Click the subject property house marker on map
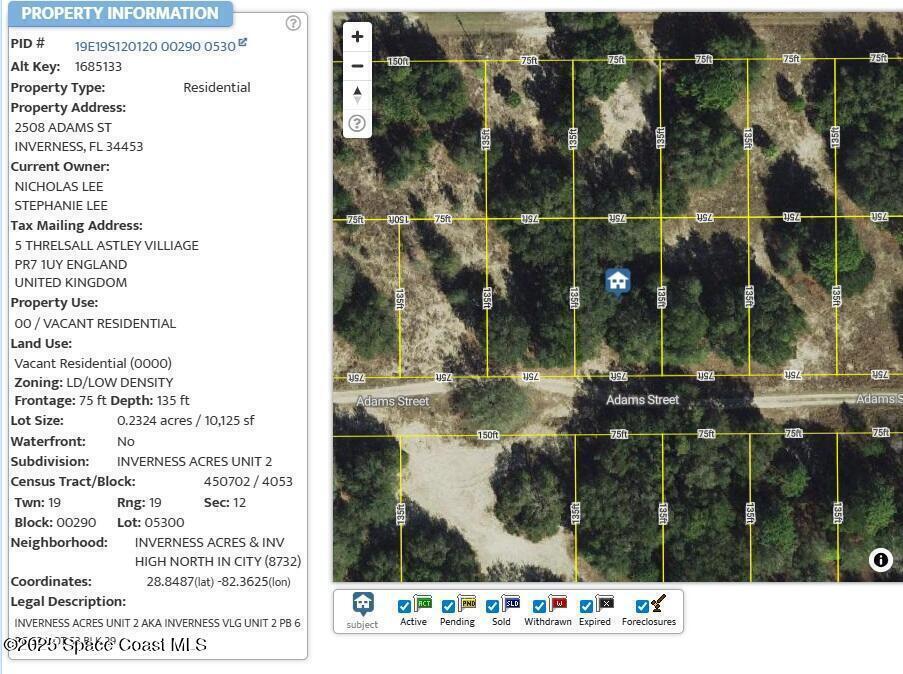Image resolution: width=903 pixels, height=674 pixels. point(618,281)
